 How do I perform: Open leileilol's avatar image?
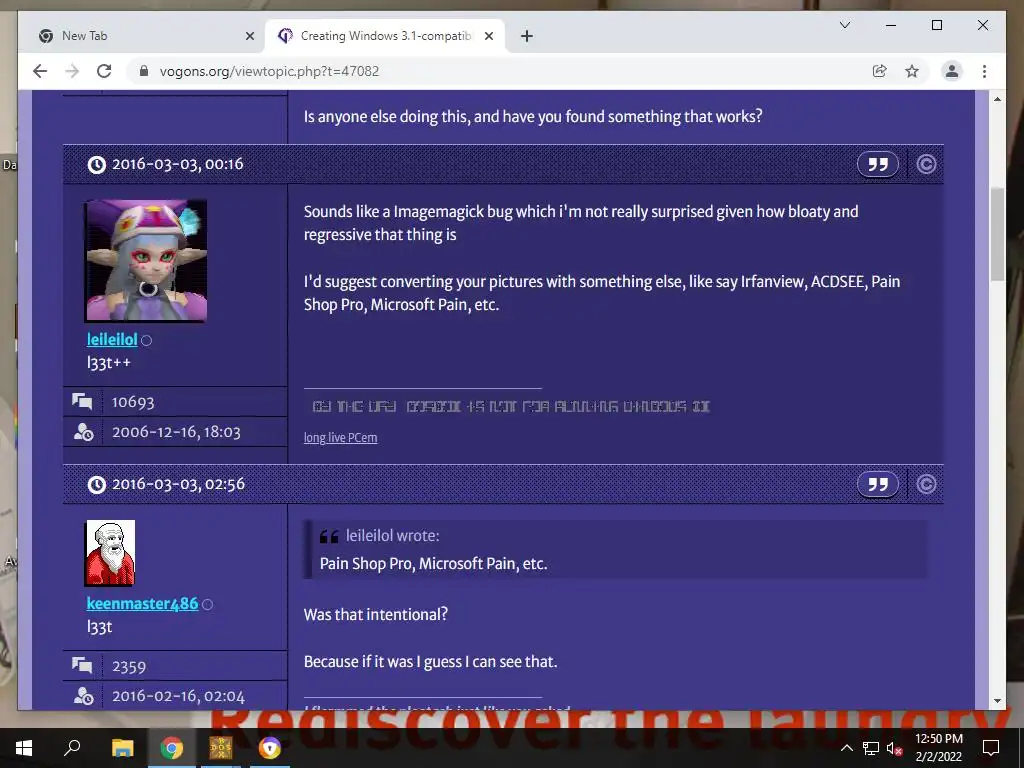click(146, 261)
